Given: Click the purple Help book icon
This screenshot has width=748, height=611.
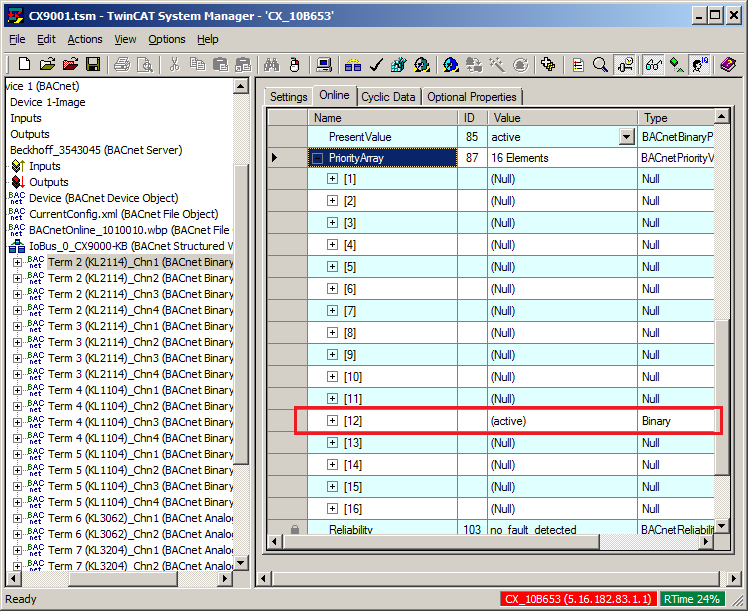Looking at the screenshot, I should tap(728, 64).
